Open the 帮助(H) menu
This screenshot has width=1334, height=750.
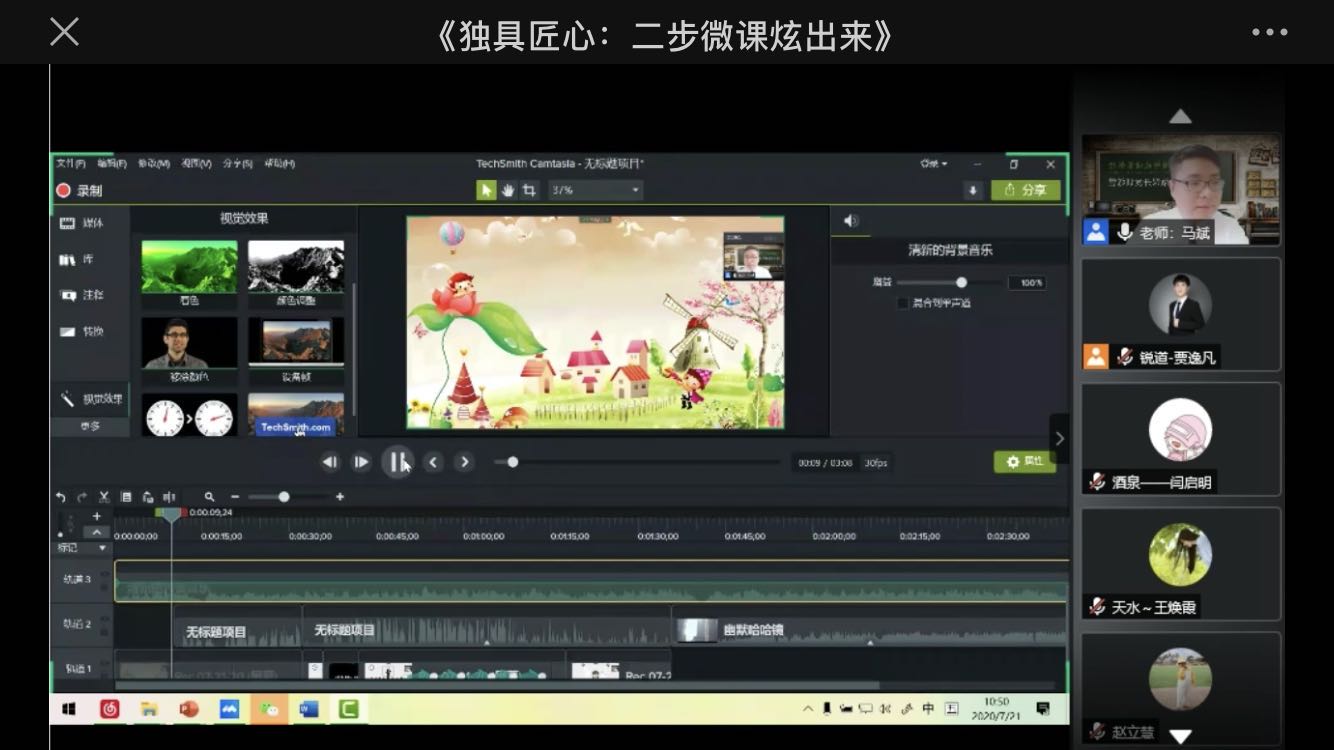tap(279, 164)
